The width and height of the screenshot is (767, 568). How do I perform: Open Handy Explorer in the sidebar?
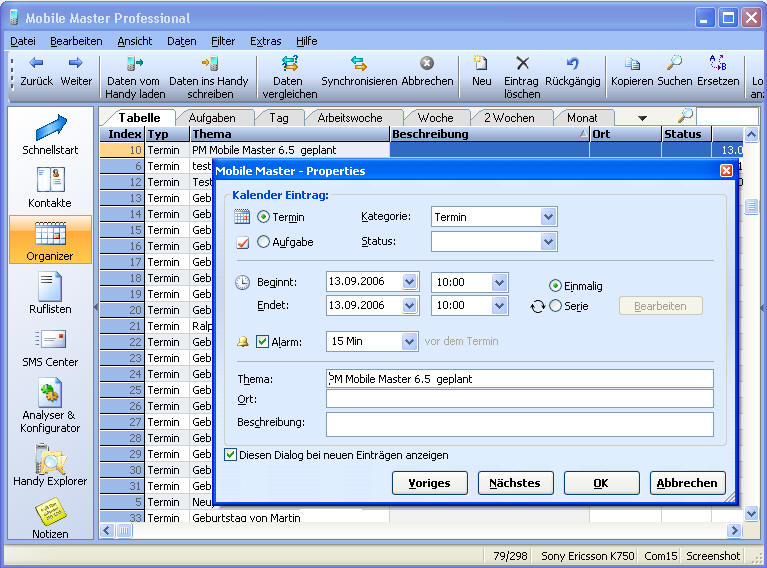click(x=50, y=465)
